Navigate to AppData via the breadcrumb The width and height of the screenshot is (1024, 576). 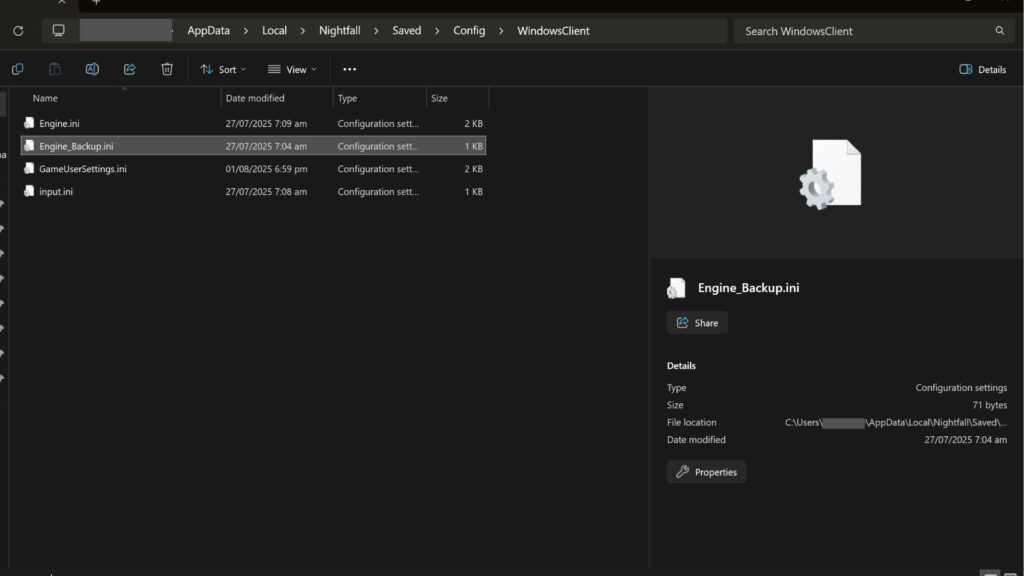point(208,30)
